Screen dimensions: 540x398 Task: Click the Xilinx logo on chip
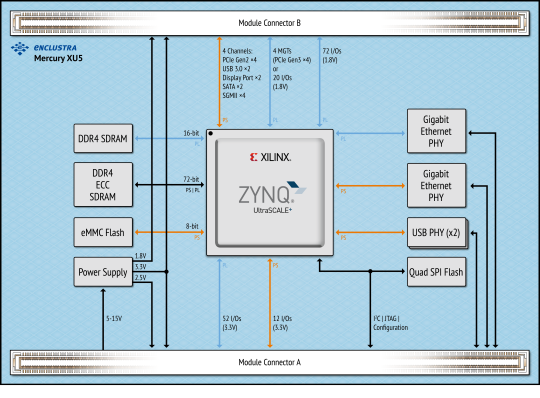tap(270, 157)
